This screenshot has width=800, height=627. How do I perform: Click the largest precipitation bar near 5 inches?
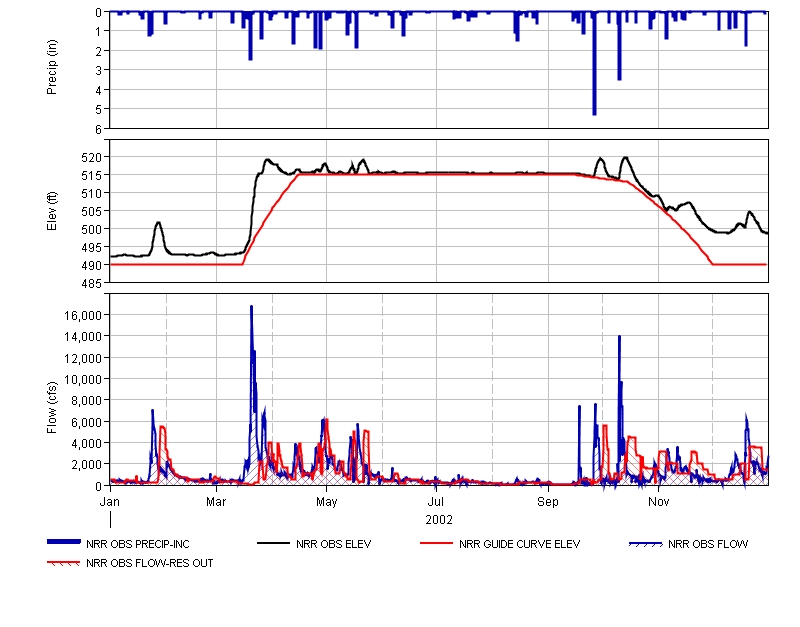click(x=594, y=64)
